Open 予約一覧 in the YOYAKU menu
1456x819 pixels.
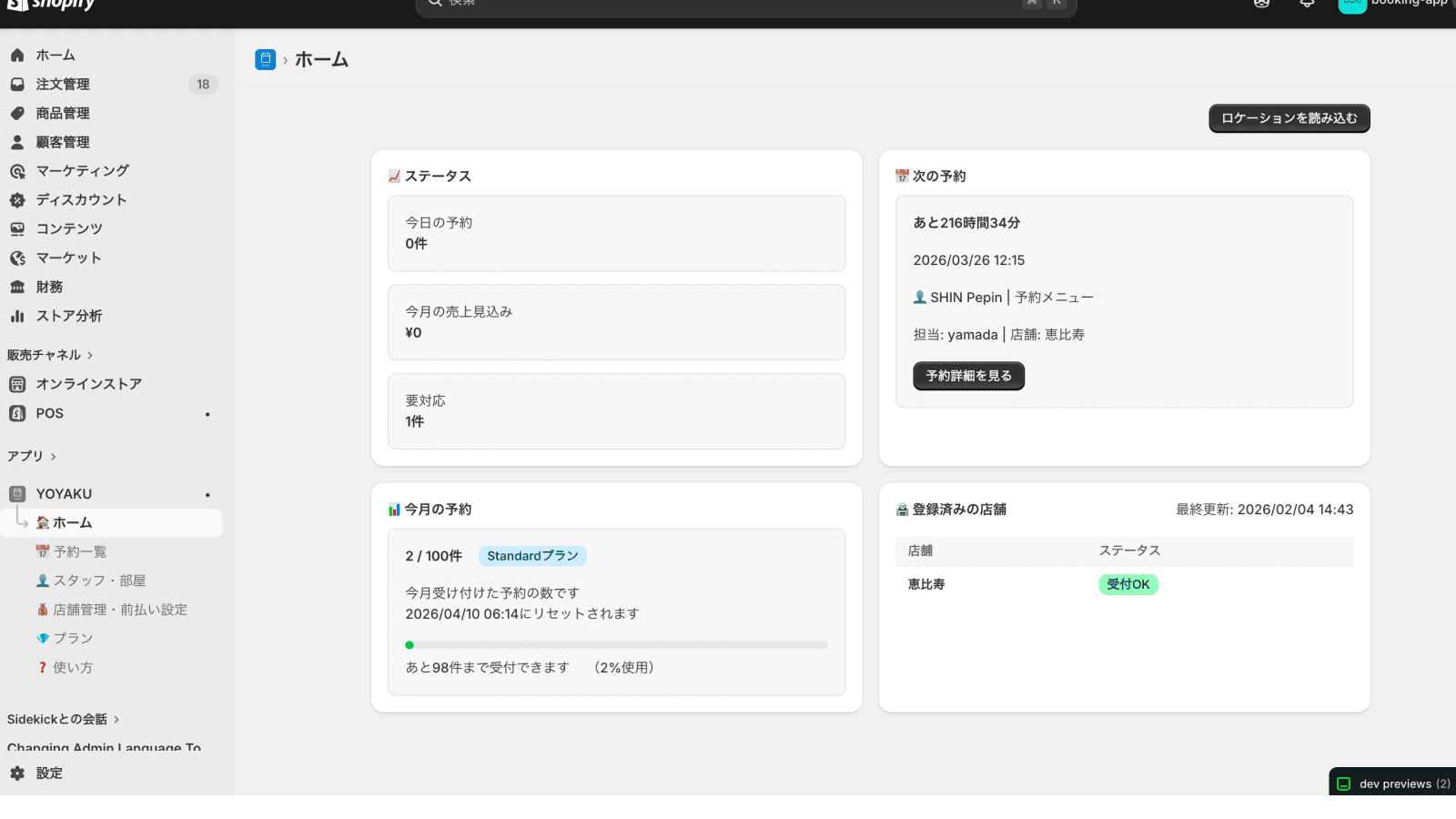(79, 551)
